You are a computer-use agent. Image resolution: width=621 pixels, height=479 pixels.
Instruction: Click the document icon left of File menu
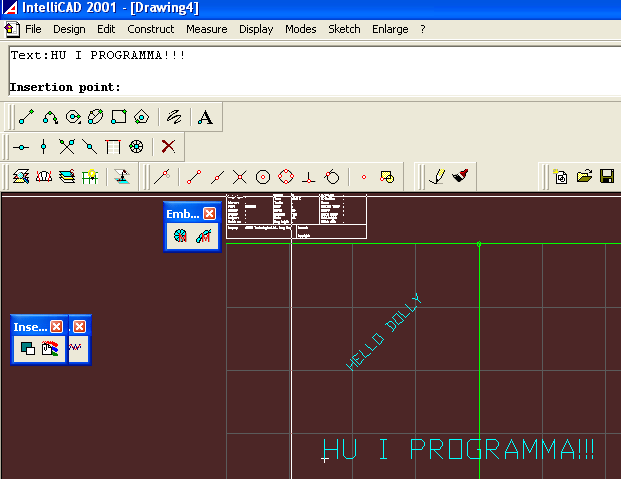(11, 30)
